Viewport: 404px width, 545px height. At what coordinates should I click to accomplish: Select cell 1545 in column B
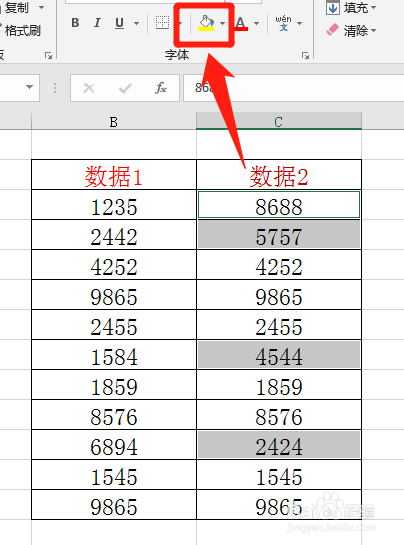114,474
